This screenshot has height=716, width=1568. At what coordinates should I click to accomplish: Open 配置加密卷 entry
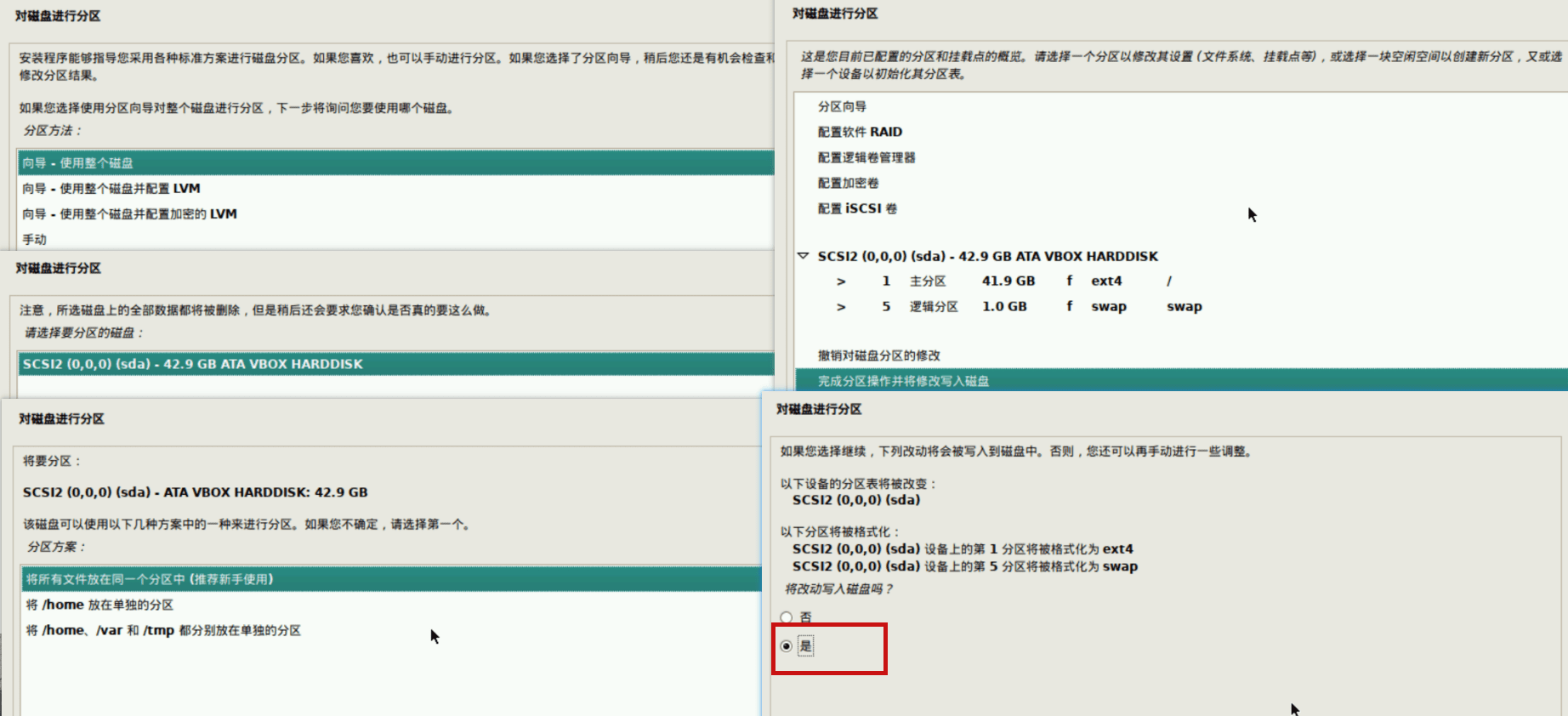point(848,183)
